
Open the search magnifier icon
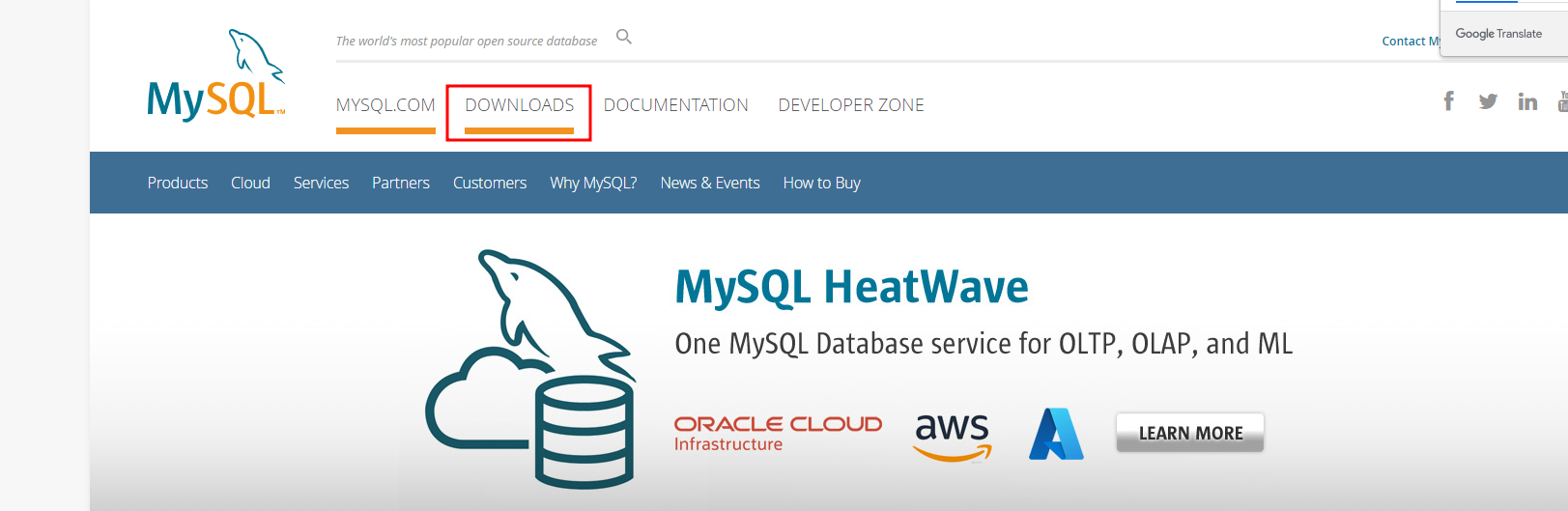coord(624,37)
